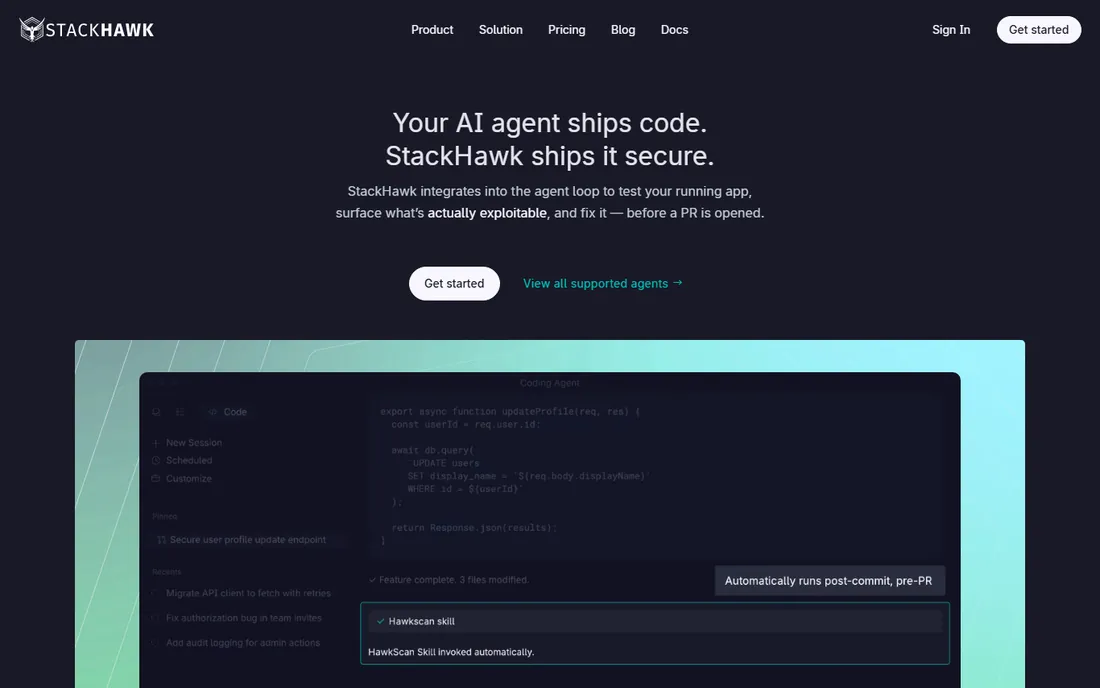Select New Session in the sidebar
The width and height of the screenshot is (1100, 688).
(x=194, y=443)
